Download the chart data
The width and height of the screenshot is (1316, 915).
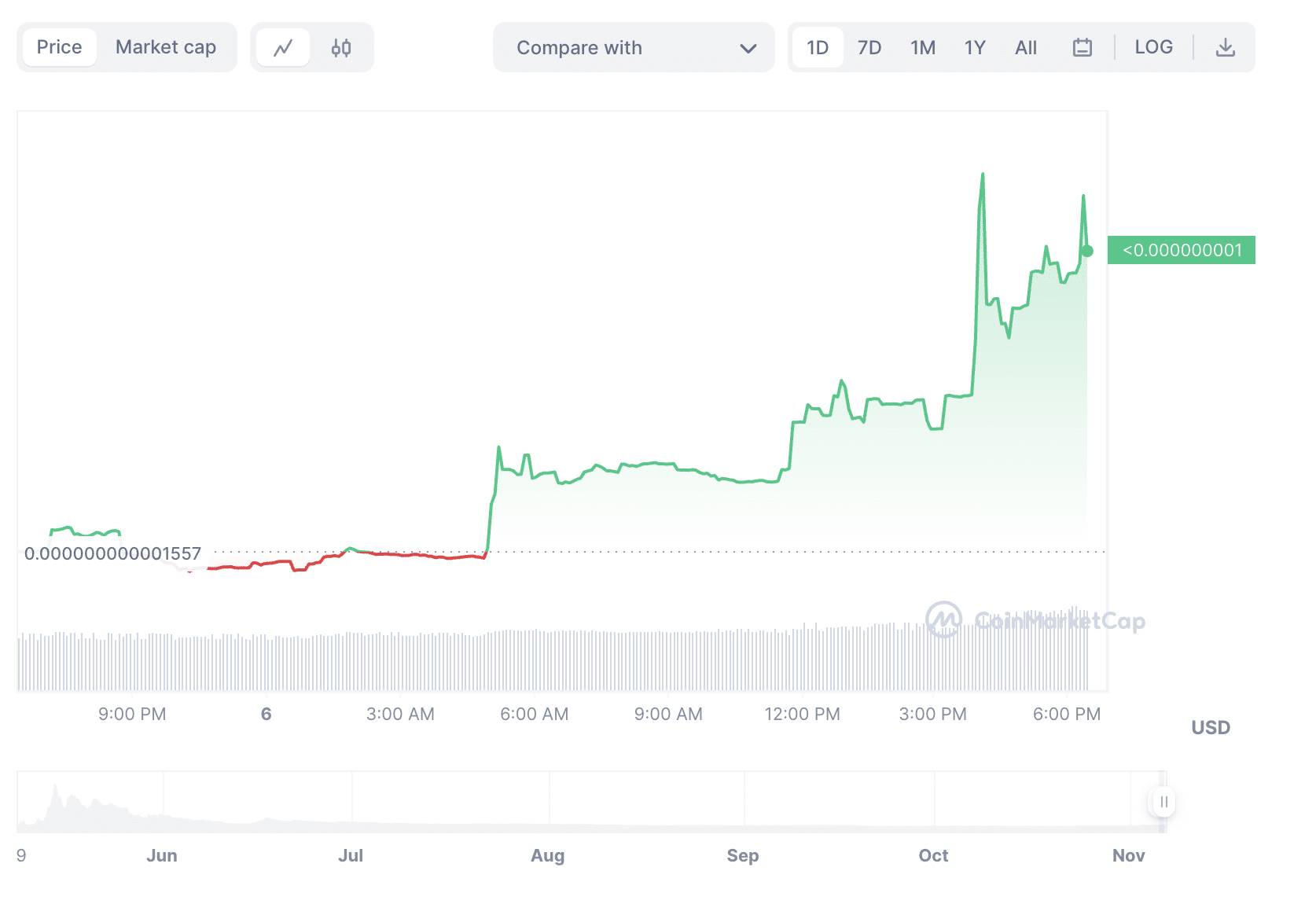point(1225,48)
